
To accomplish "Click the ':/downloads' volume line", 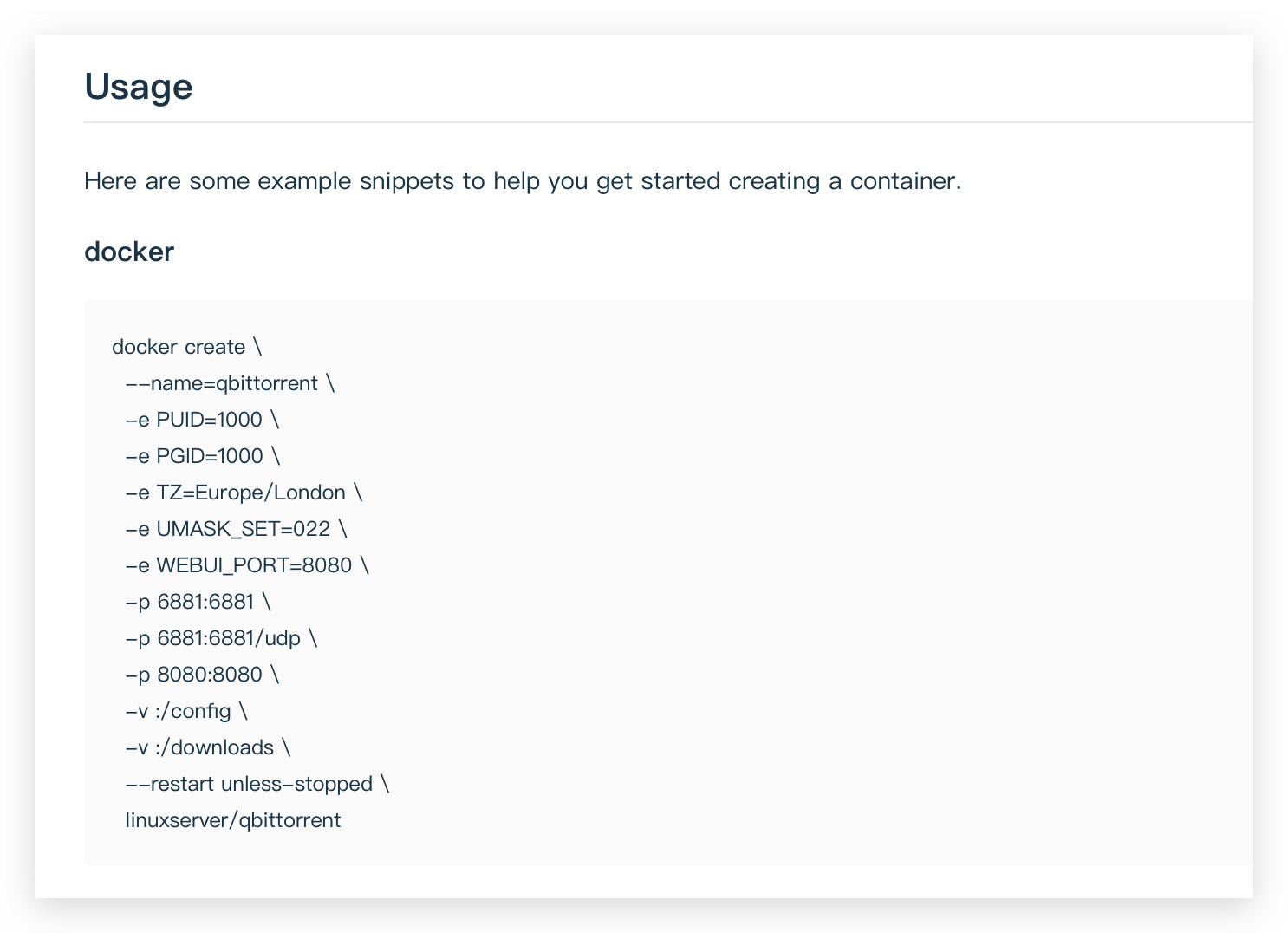I will point(208,747).
